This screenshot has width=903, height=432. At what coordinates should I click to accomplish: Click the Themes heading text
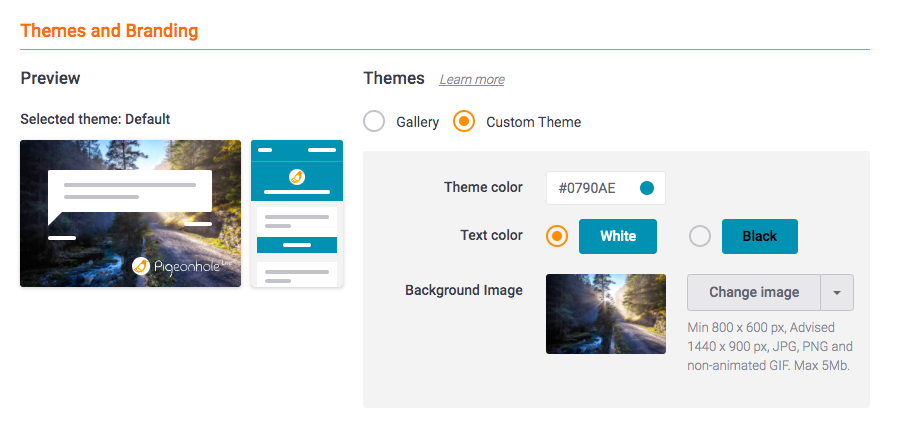click(394, 78)
